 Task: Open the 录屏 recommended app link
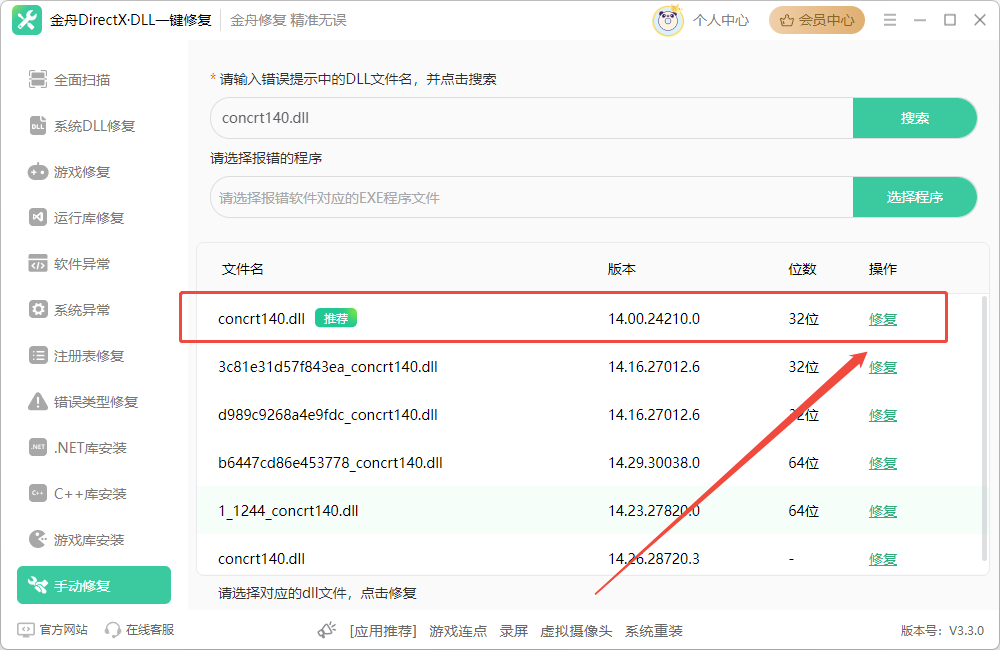pos(513,631)
